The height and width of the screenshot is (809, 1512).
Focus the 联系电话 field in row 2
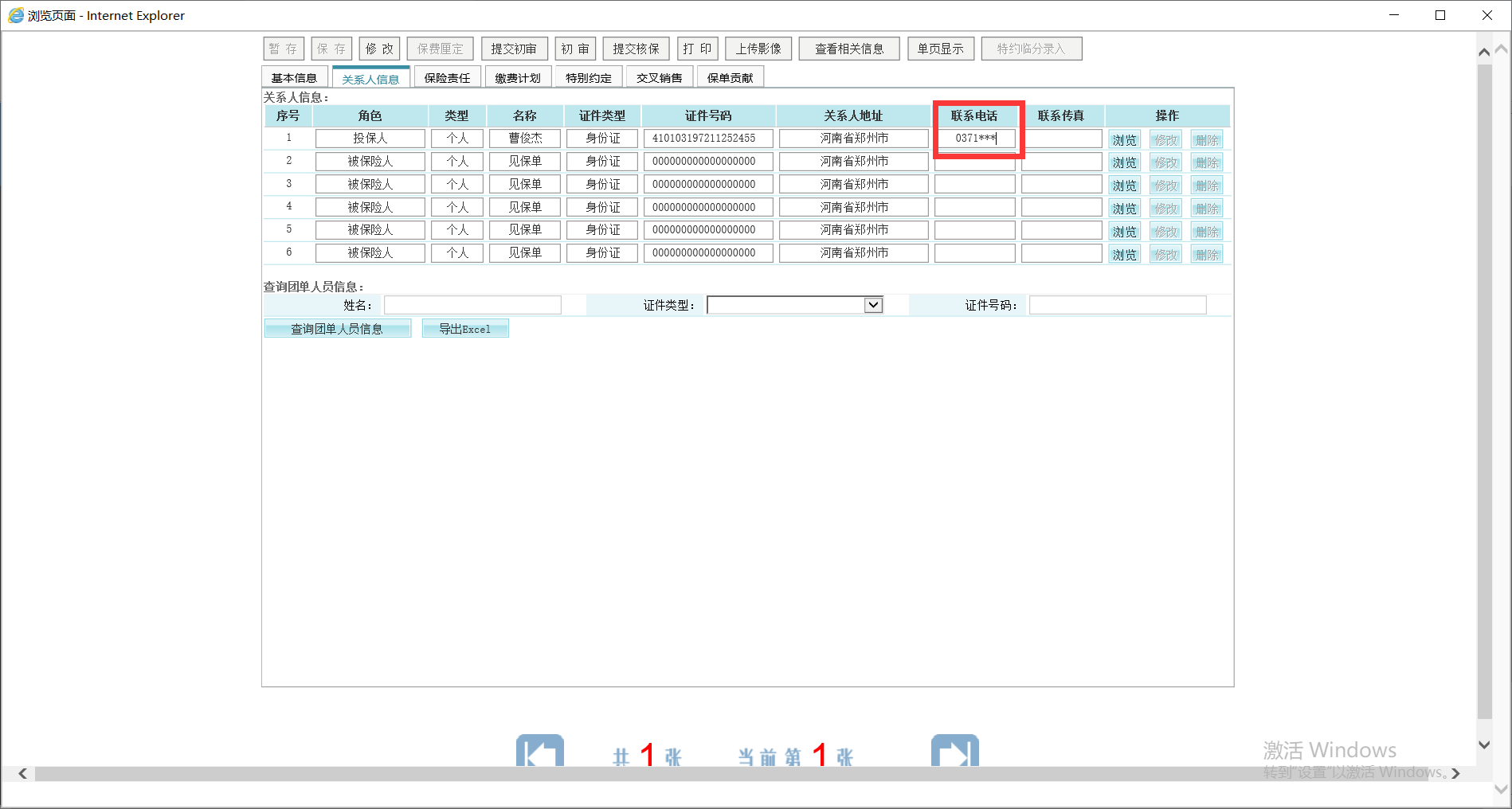tap(974, 162)
